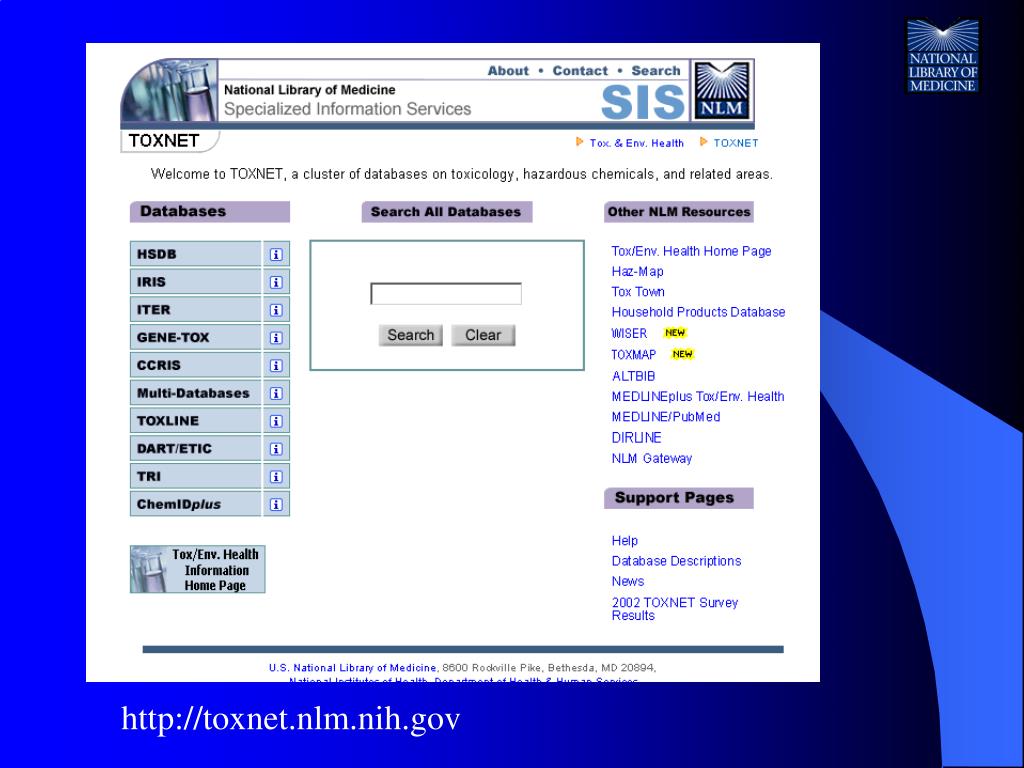Click the NEW badge next to WISER
1024x768 pixels.
675,333
